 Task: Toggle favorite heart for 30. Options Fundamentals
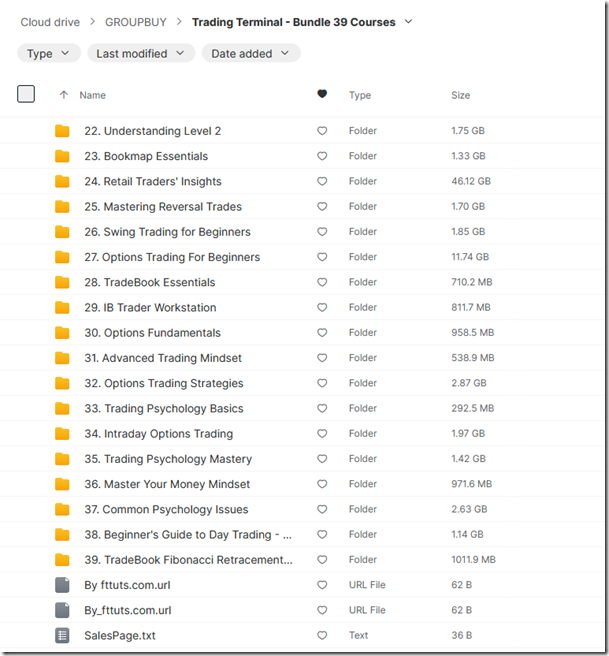click(322, 333)
